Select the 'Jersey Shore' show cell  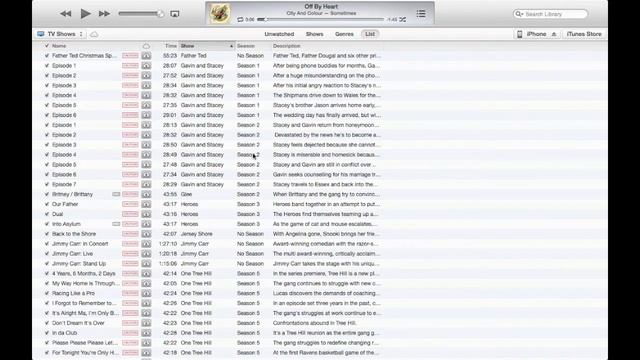[197, 234]
